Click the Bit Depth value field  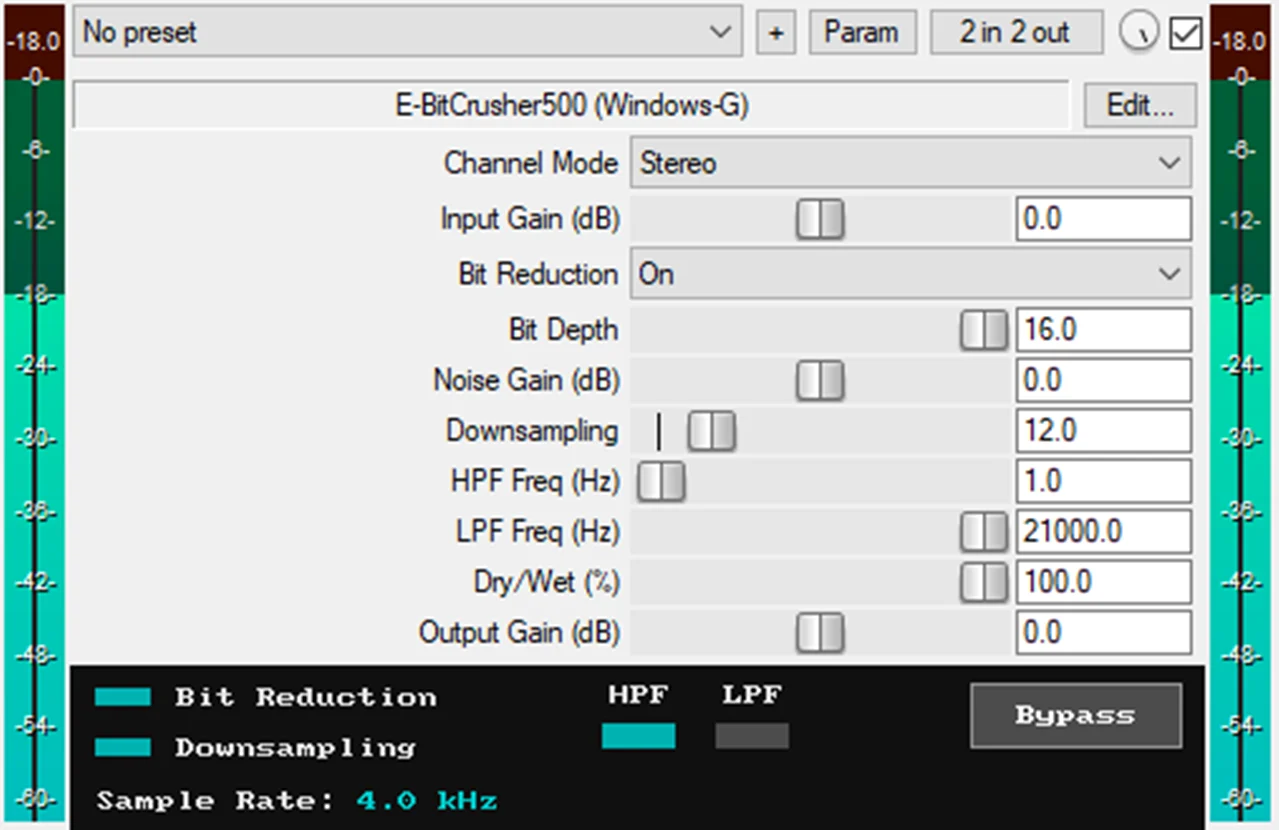coord(1104,330)
